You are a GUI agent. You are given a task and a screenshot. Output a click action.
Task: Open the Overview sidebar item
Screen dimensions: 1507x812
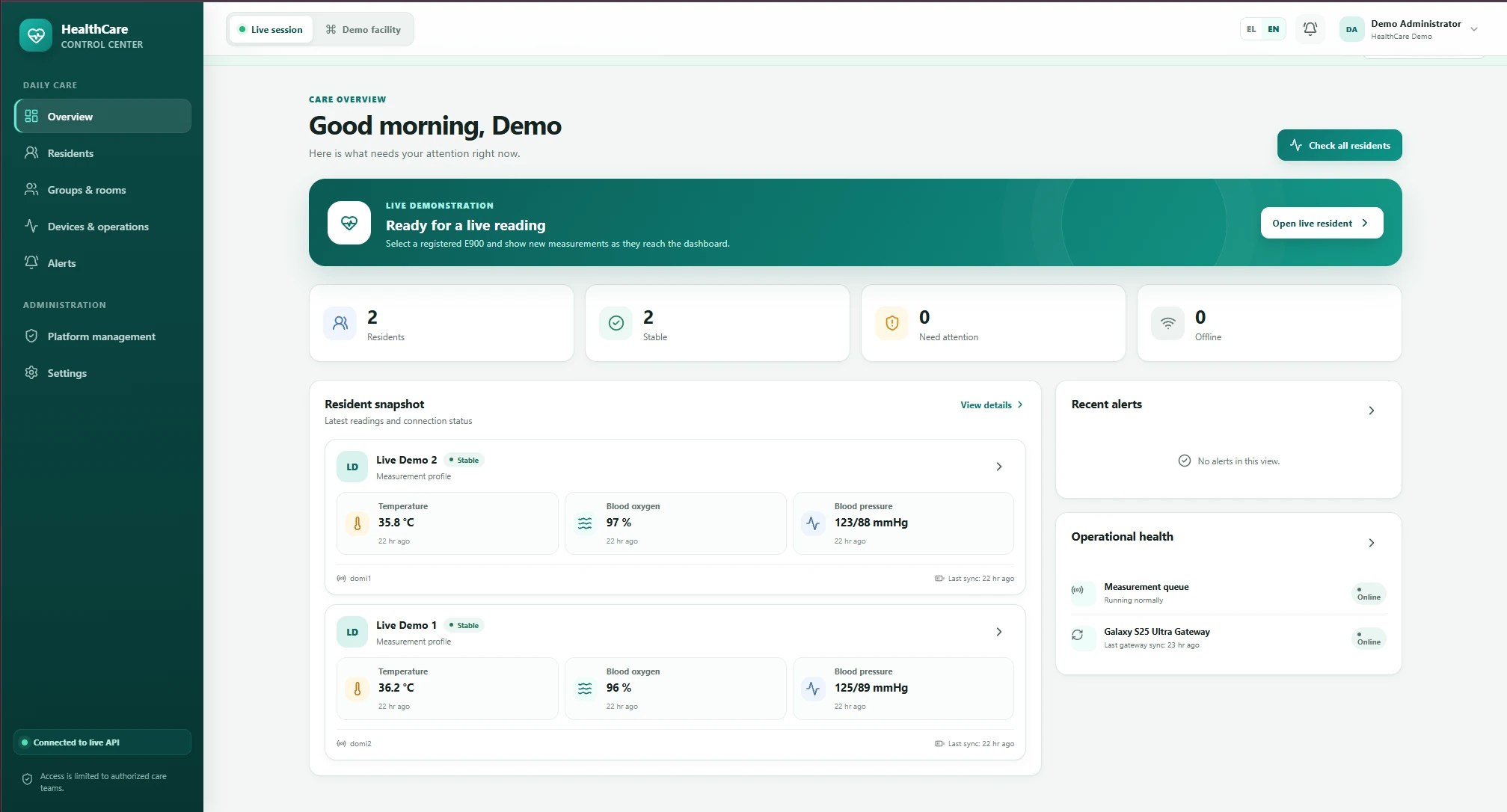(x=102, y=116)
